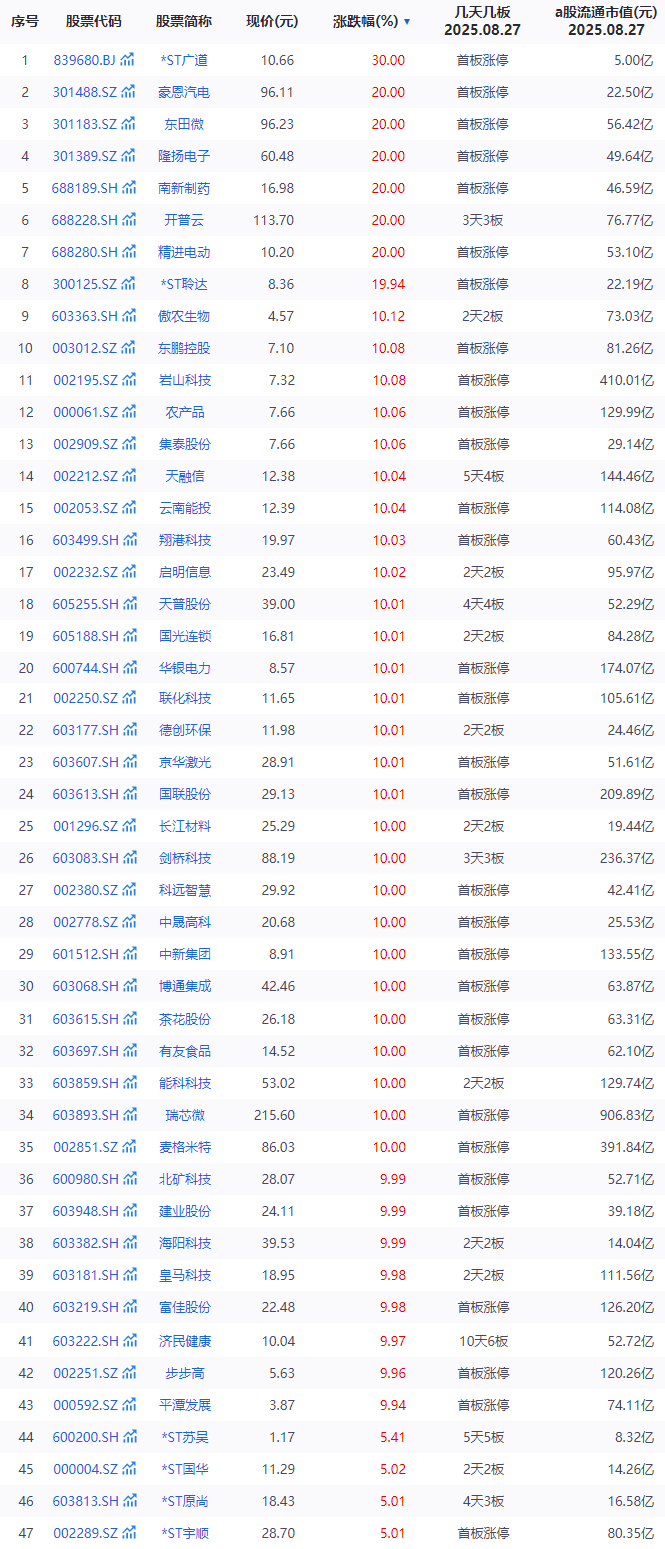Image resolution: width=665 pixels, height=1549 pixels.
Task: Click chart icon next to 839680.BJ
Action: point(128,60)
